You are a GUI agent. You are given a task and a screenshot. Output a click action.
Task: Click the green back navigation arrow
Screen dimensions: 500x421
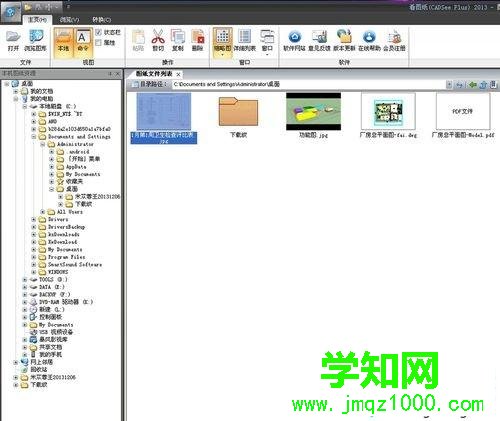472,85
